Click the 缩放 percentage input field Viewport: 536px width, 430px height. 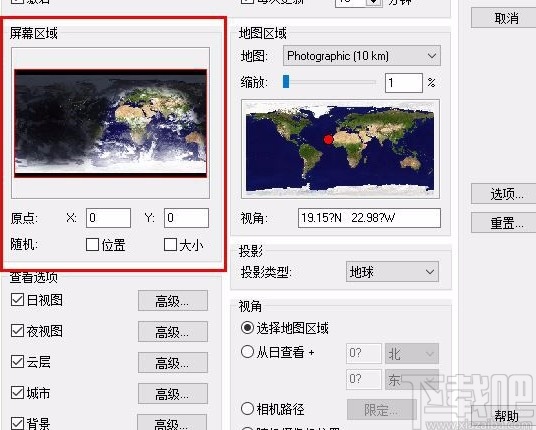[404, 82]
